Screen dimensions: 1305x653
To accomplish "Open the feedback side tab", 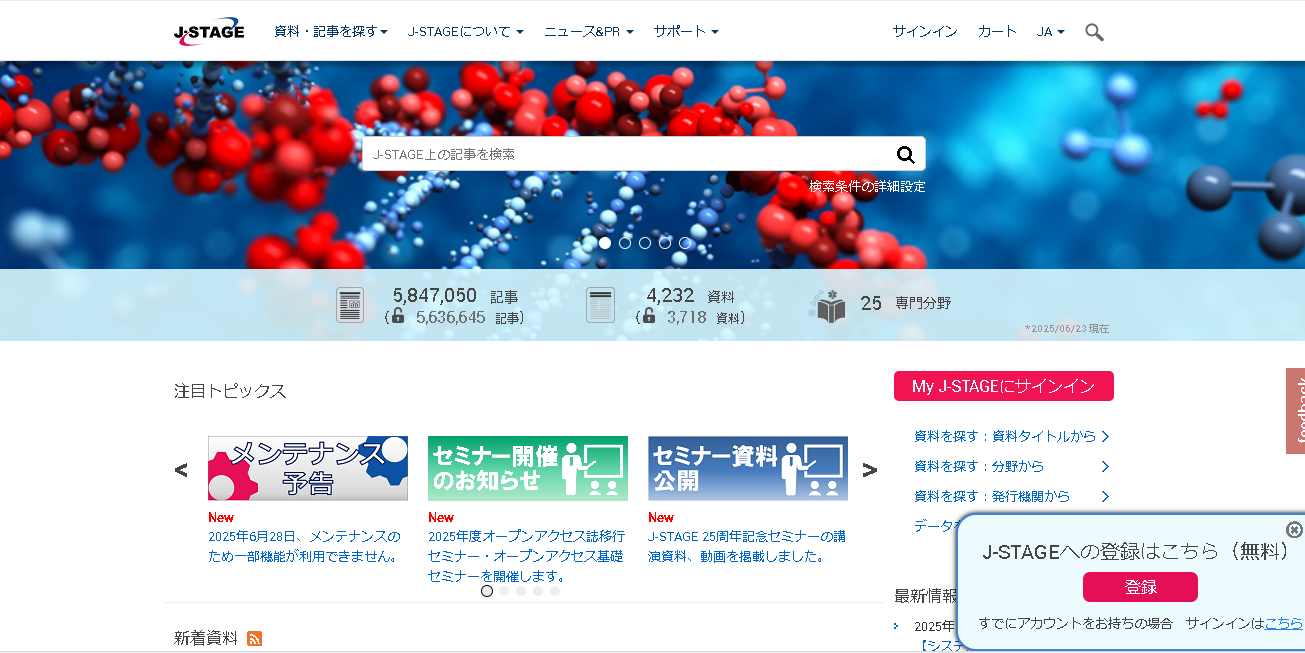I will tap(1295, 410).
